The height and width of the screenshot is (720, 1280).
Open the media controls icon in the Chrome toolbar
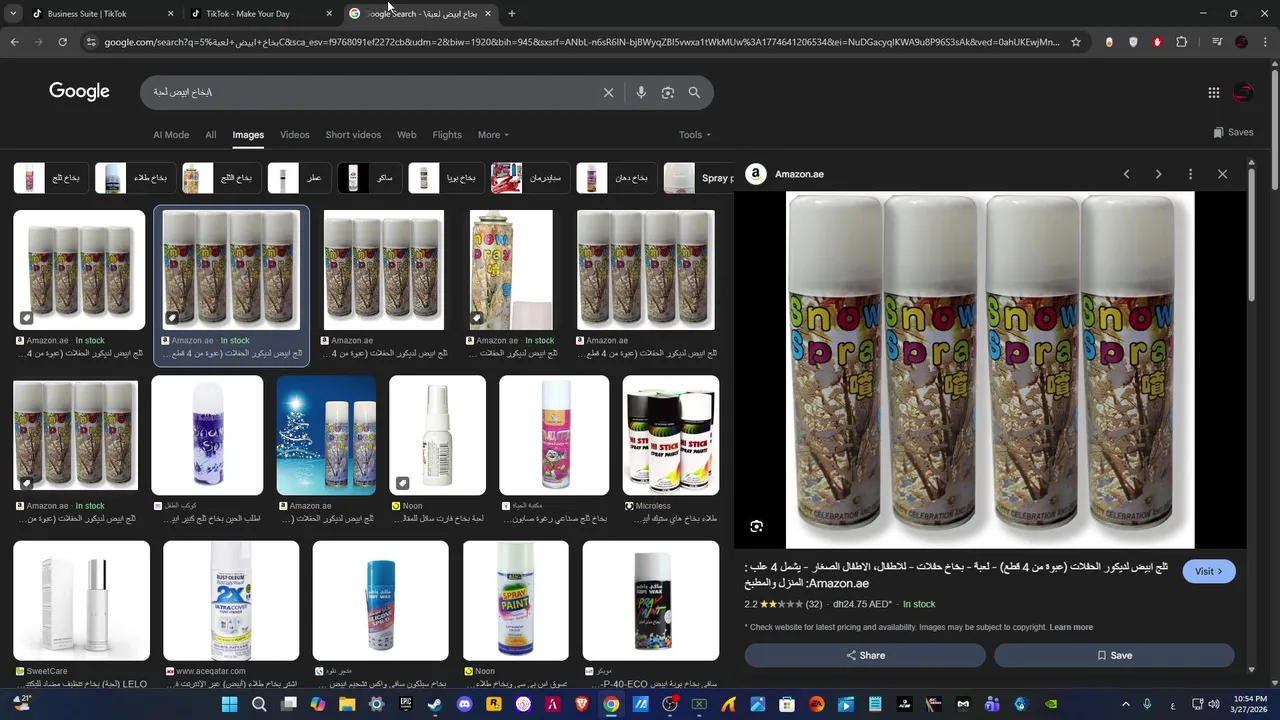pos(1217,42)
